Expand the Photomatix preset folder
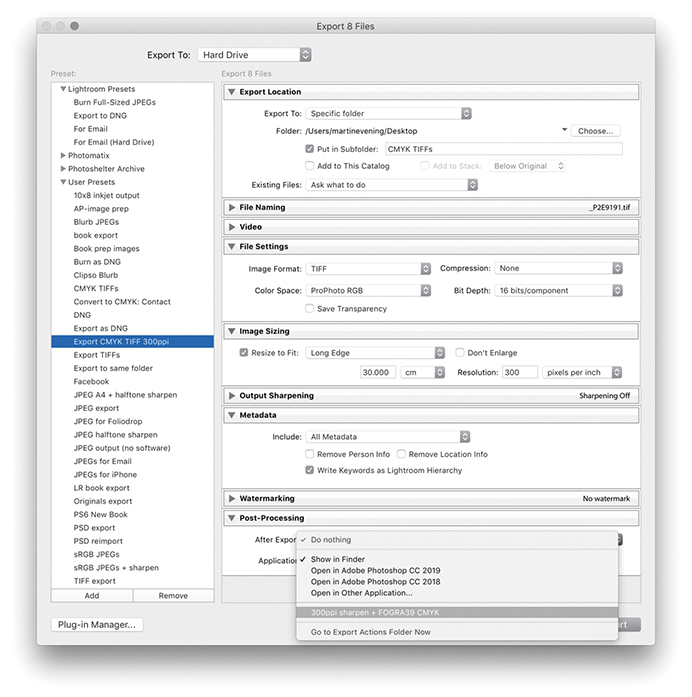The width and height of the screenshot is (692, 697). (x=64, y=156)
